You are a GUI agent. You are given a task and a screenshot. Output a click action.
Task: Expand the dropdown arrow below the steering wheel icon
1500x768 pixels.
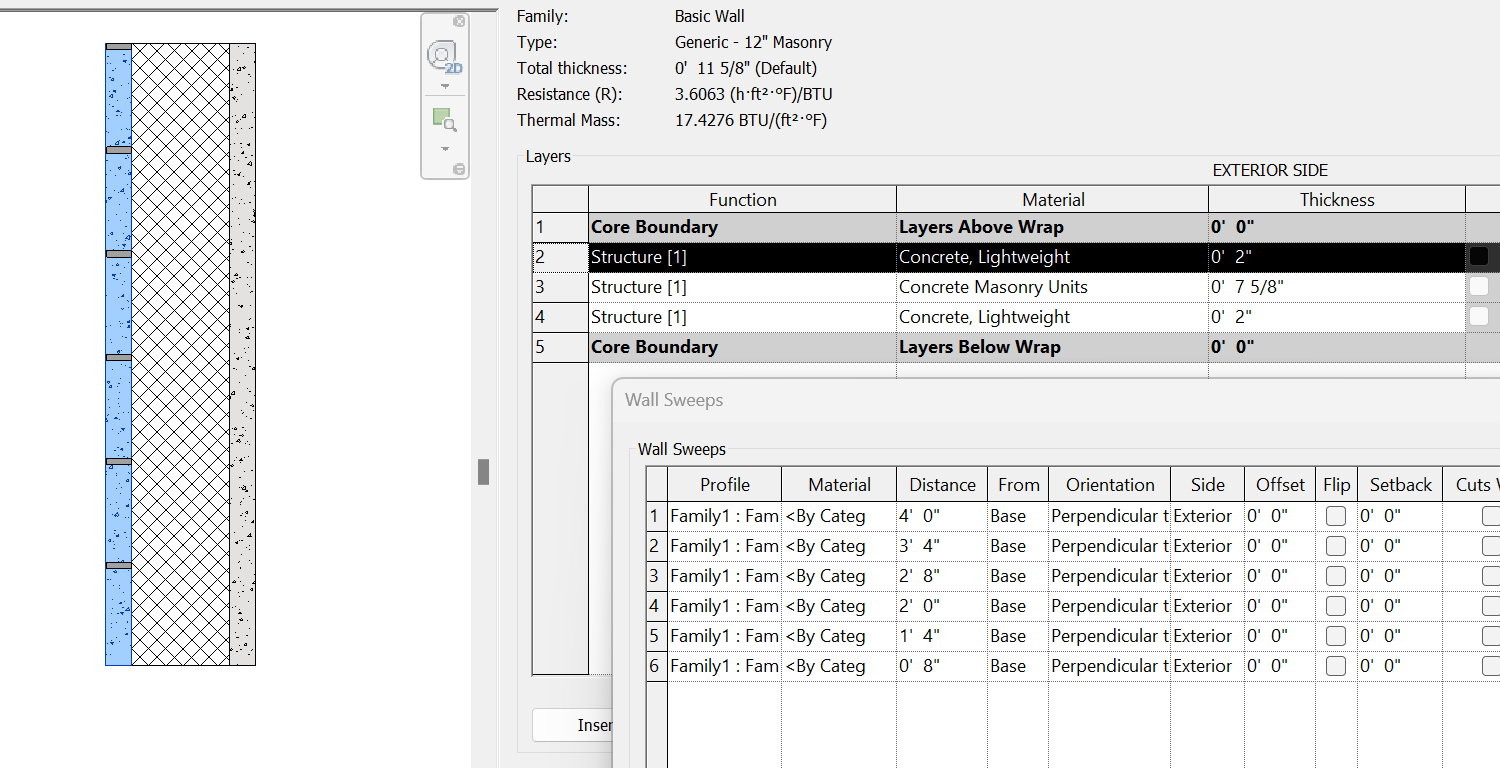click(445, 86)
